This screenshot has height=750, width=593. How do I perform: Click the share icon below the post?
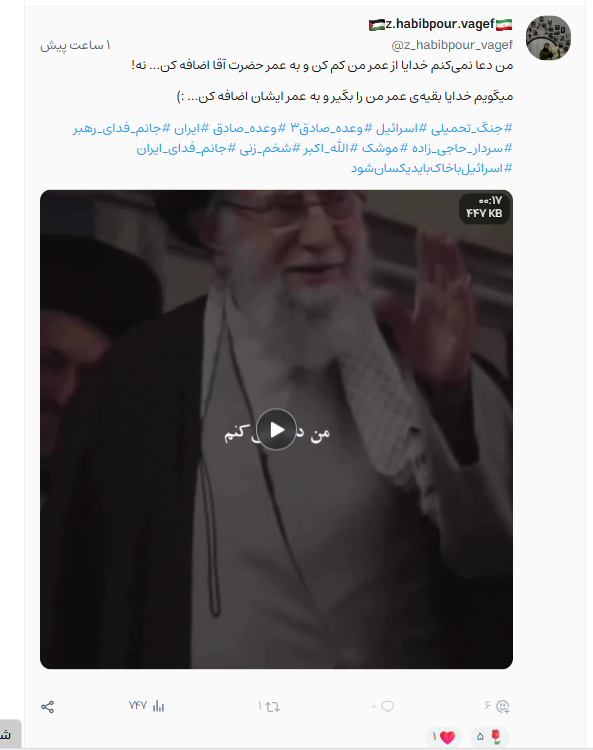pyautogui.click(x=47, y=706)
